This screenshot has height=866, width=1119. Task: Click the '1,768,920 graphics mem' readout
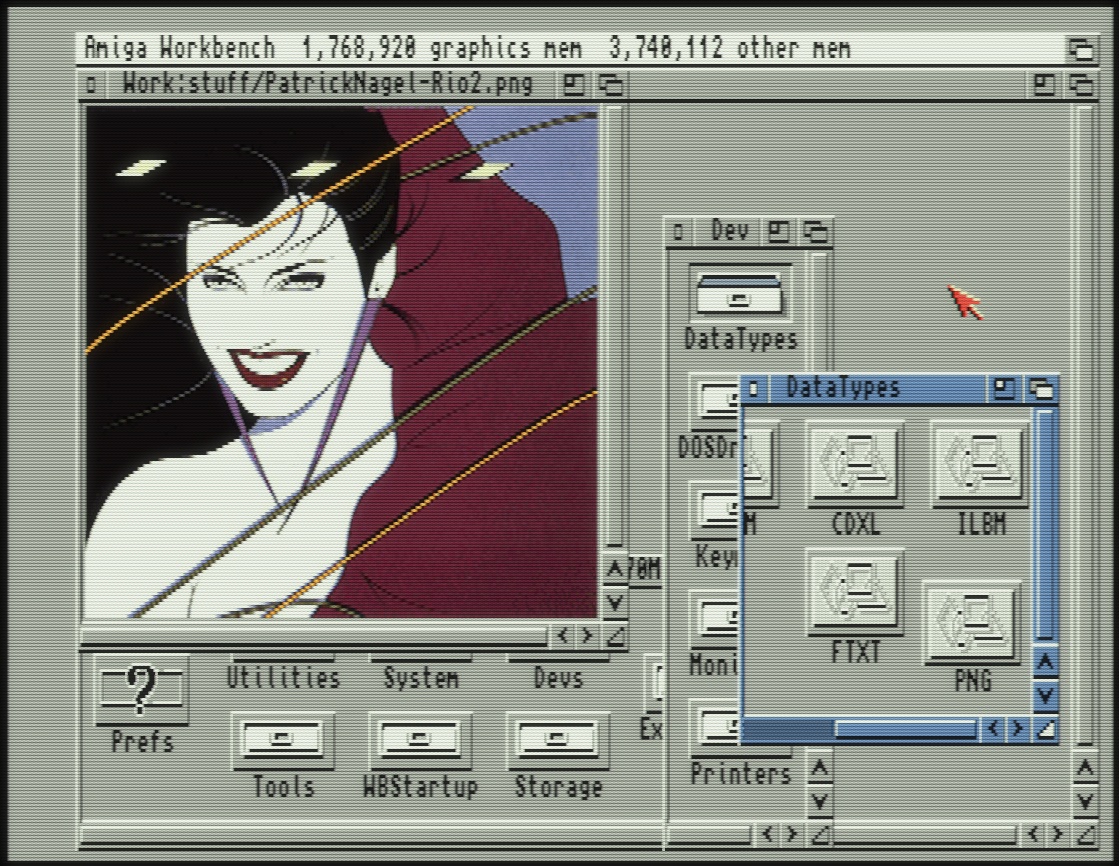pos(442,49)
